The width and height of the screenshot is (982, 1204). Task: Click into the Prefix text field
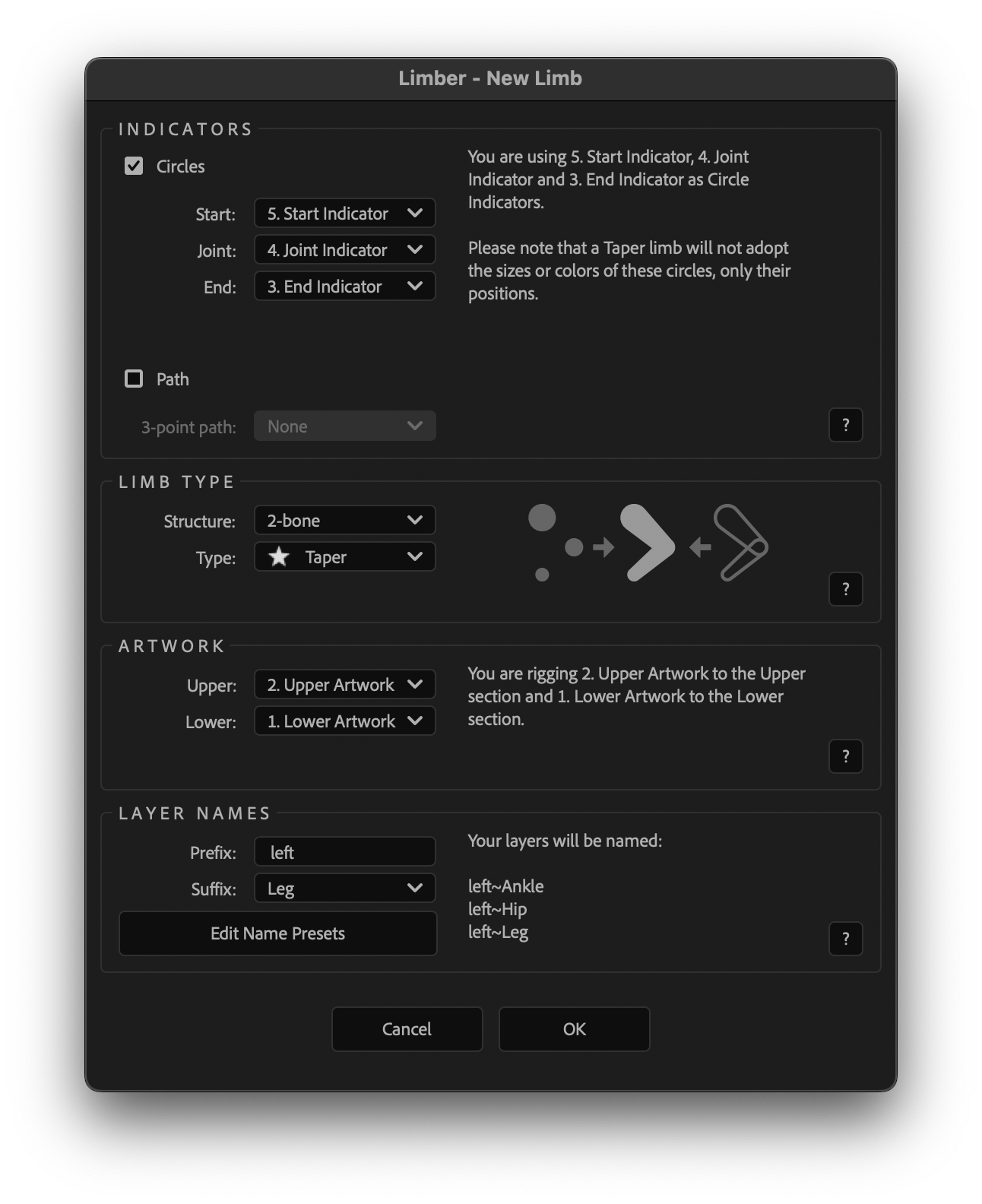tap(344, 852)
